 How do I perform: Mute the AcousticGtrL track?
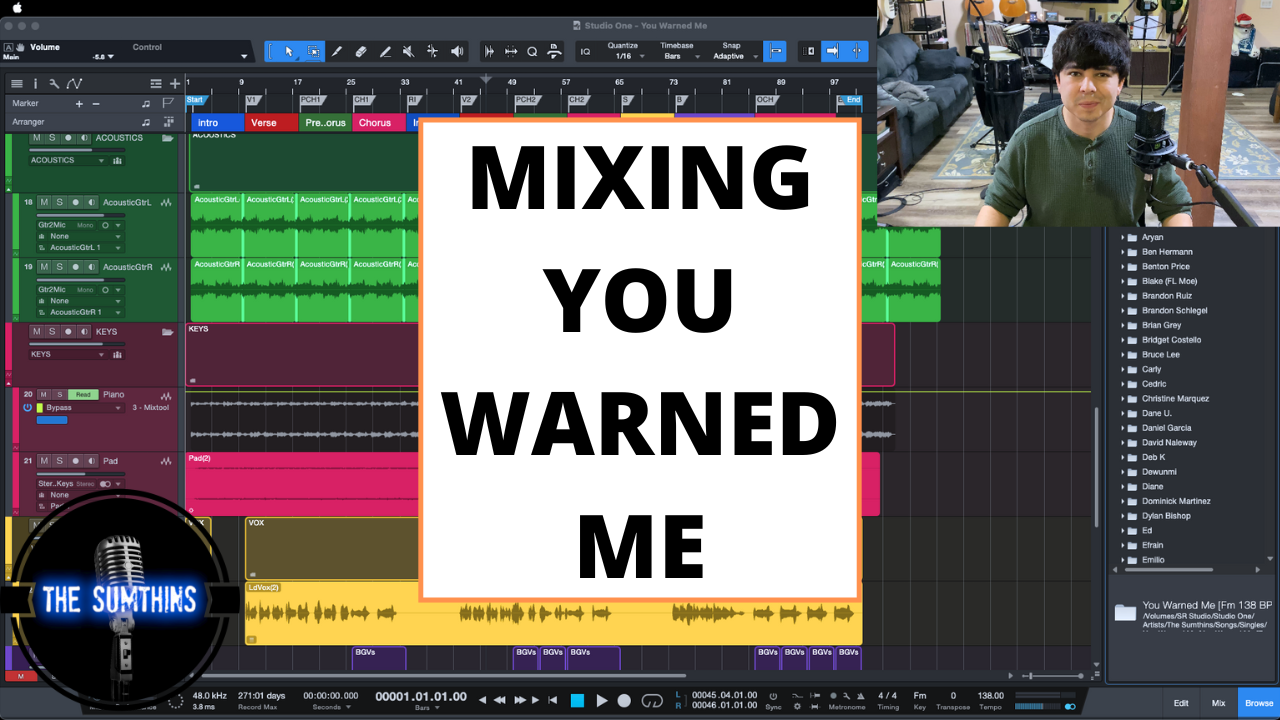[43, 202]
